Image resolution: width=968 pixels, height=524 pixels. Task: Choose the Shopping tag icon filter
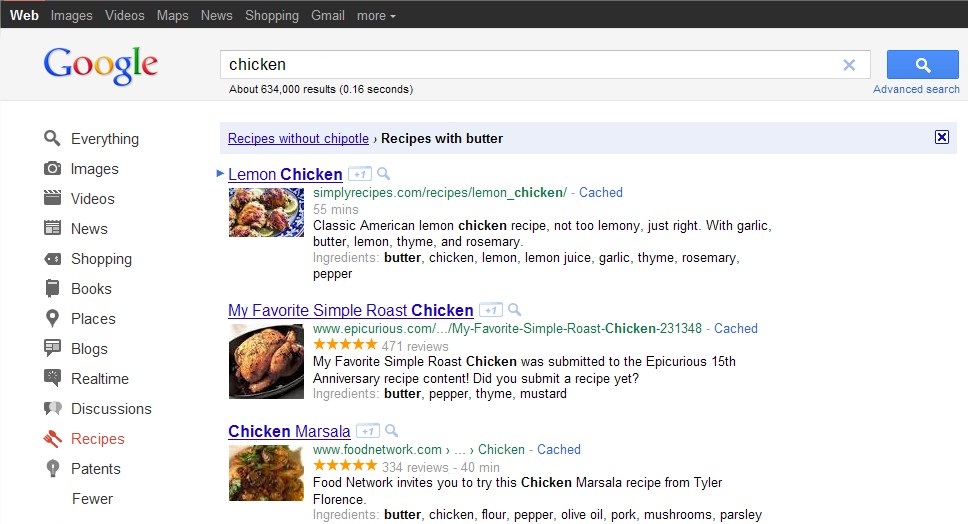point(53,259)
